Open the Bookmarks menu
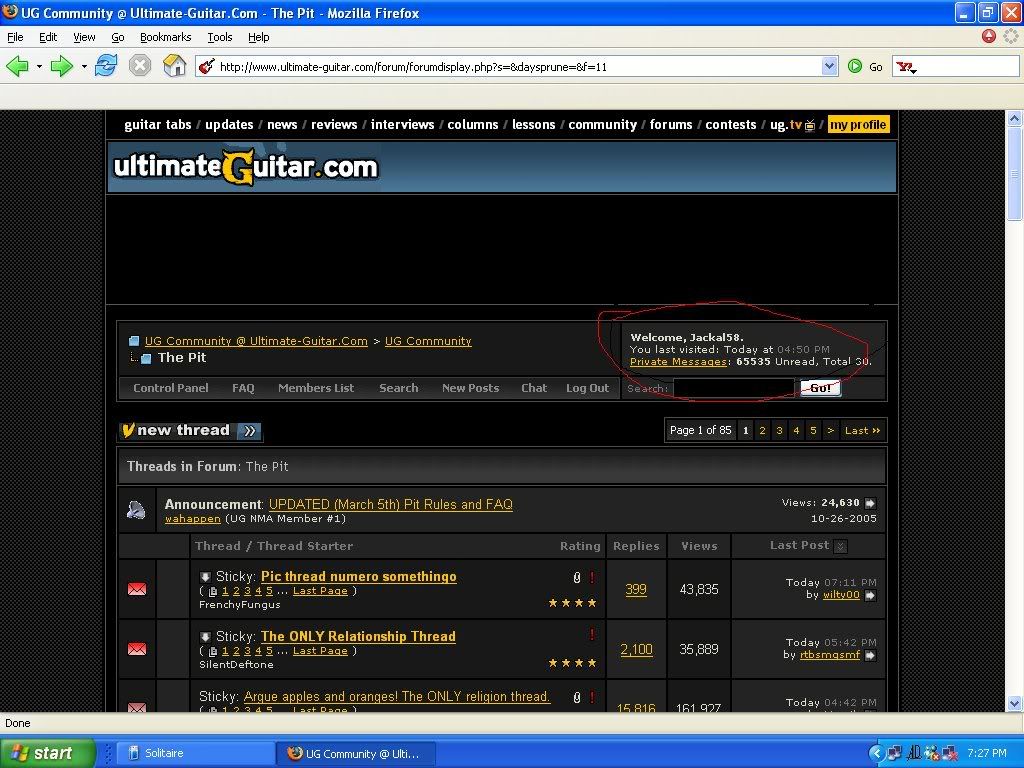The image size is (1024, 768). point(166,37)
